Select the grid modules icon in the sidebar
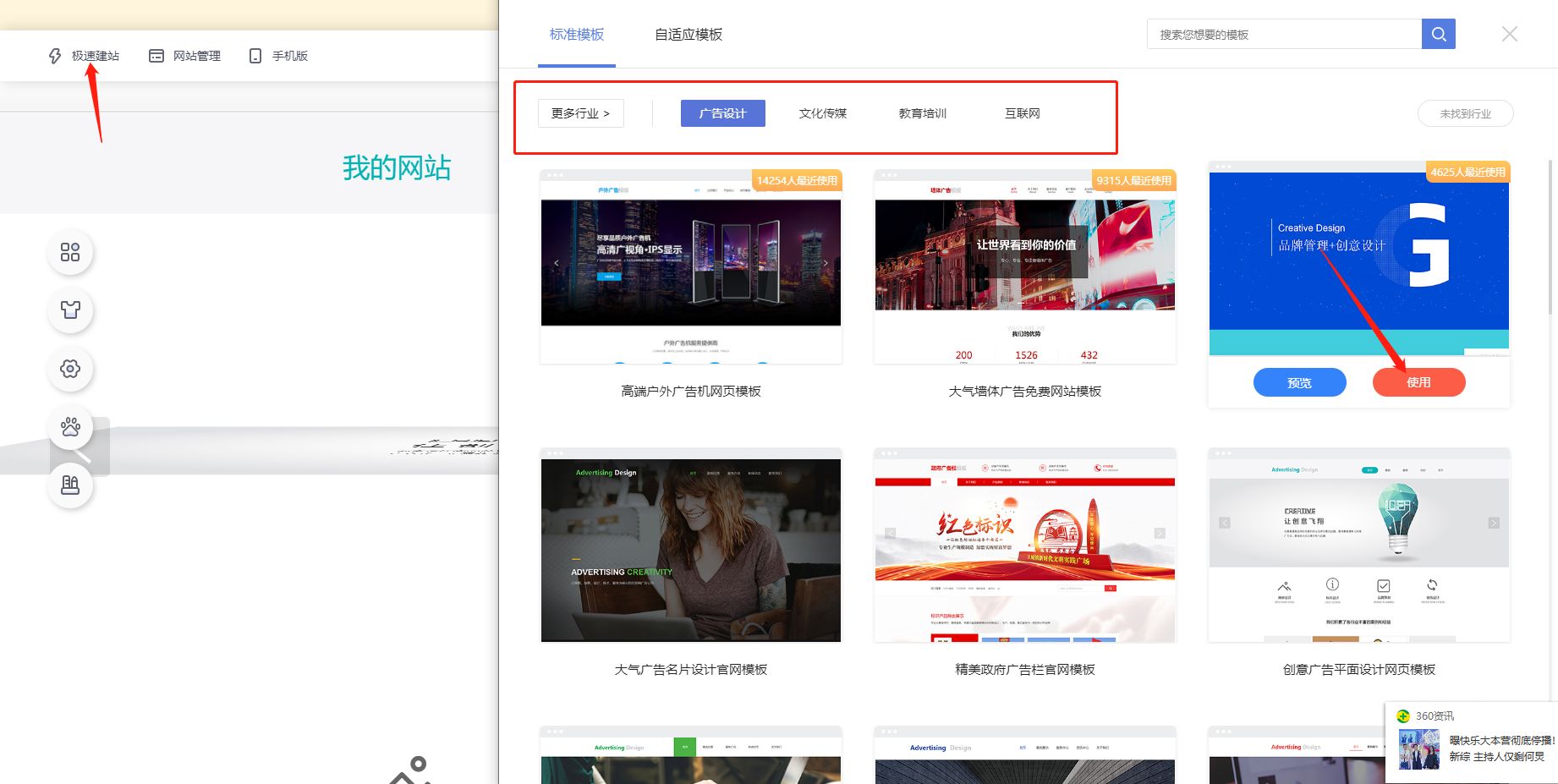This screenshot has height=784, width=1558. point(70,252)
